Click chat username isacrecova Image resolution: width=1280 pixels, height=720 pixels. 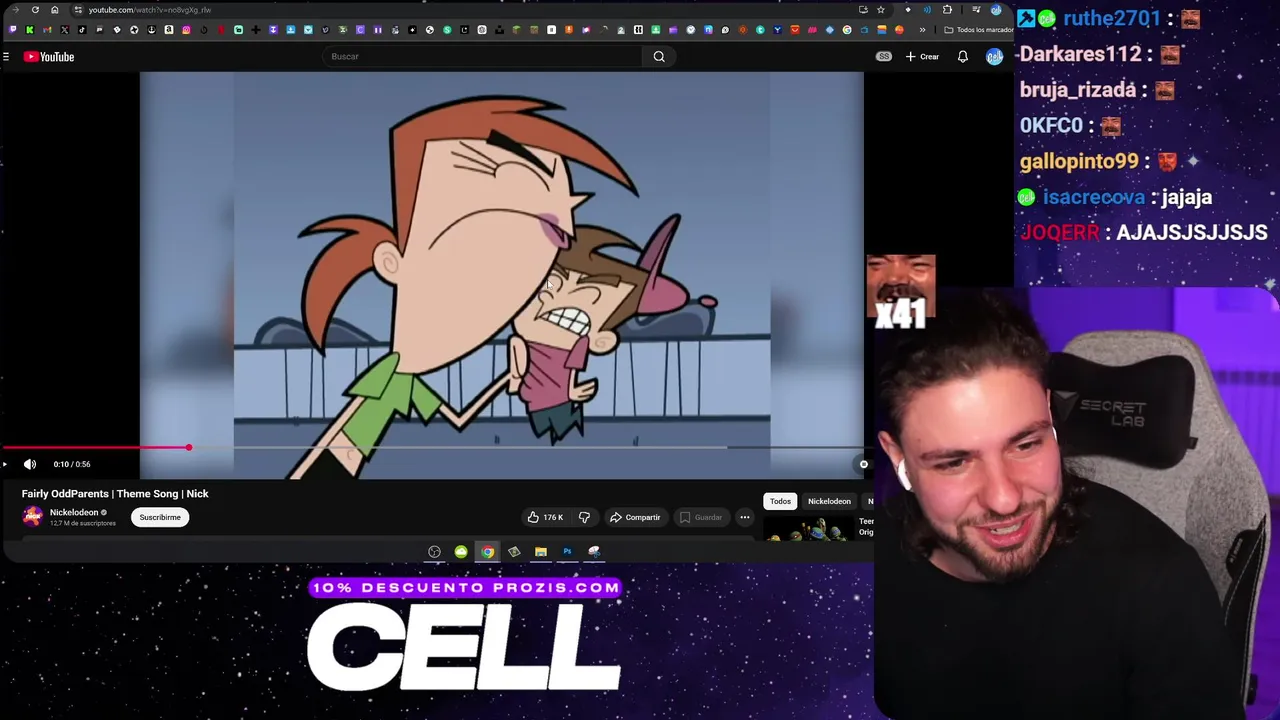coord(1094,197)
